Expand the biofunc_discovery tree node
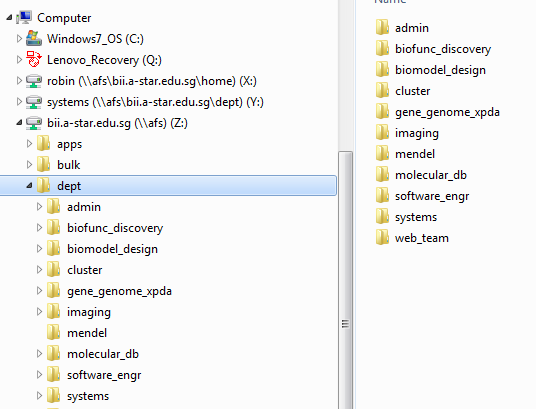 click(39, 227)
